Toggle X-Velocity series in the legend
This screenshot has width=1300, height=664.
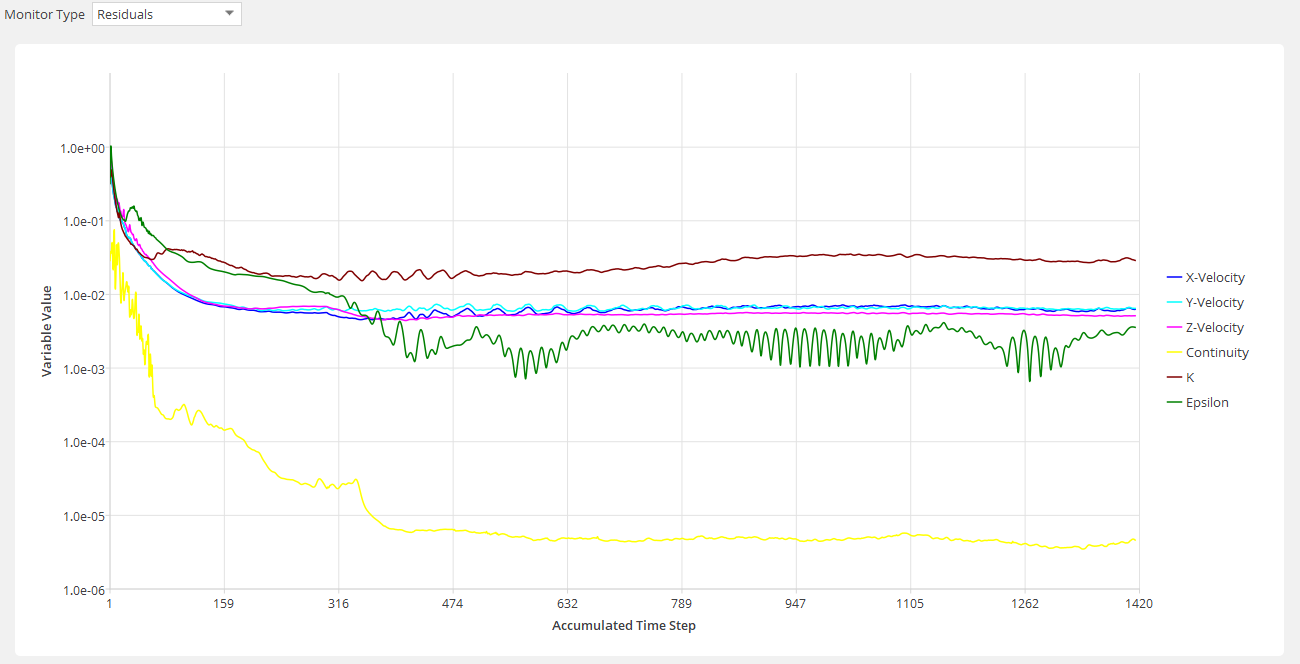click(x=1206, y=277)
